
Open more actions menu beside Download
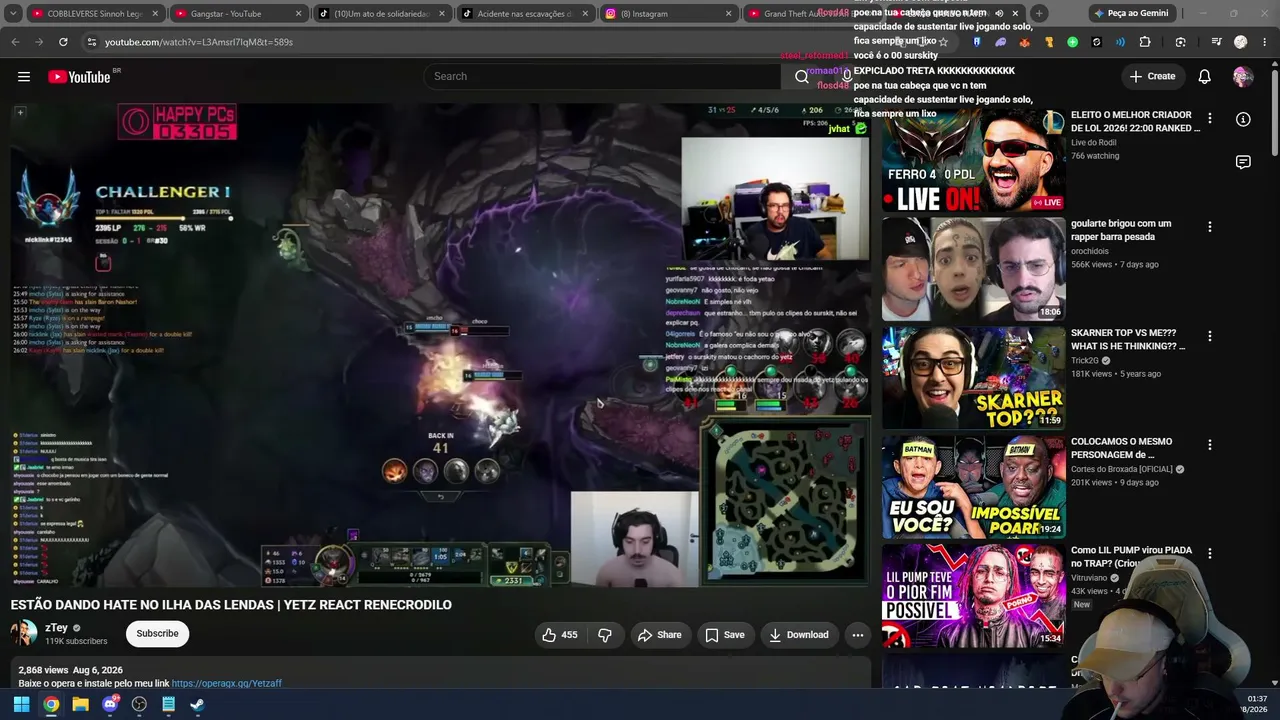(857, 635)
